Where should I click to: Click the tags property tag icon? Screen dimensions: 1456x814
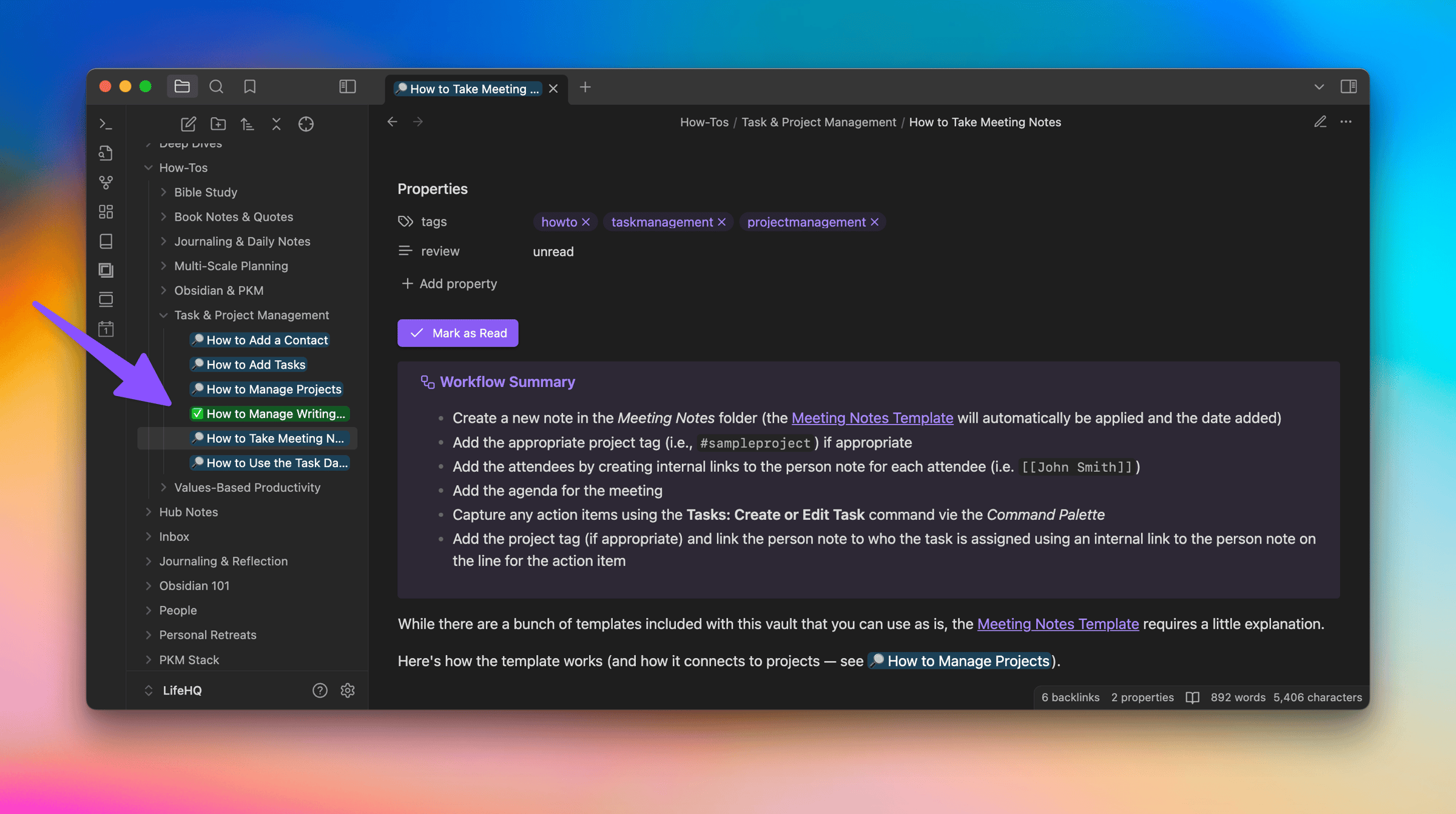click(405, 222)
